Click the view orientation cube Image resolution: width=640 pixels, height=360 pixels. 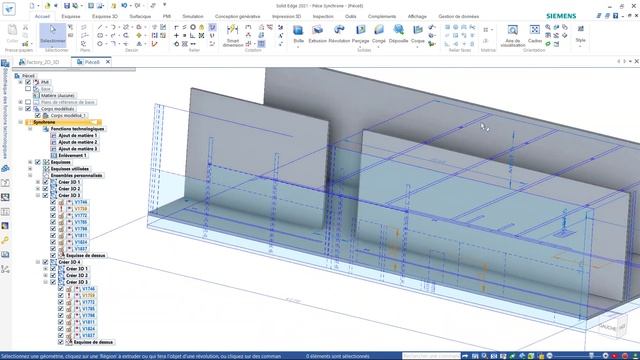click(612, 327)
